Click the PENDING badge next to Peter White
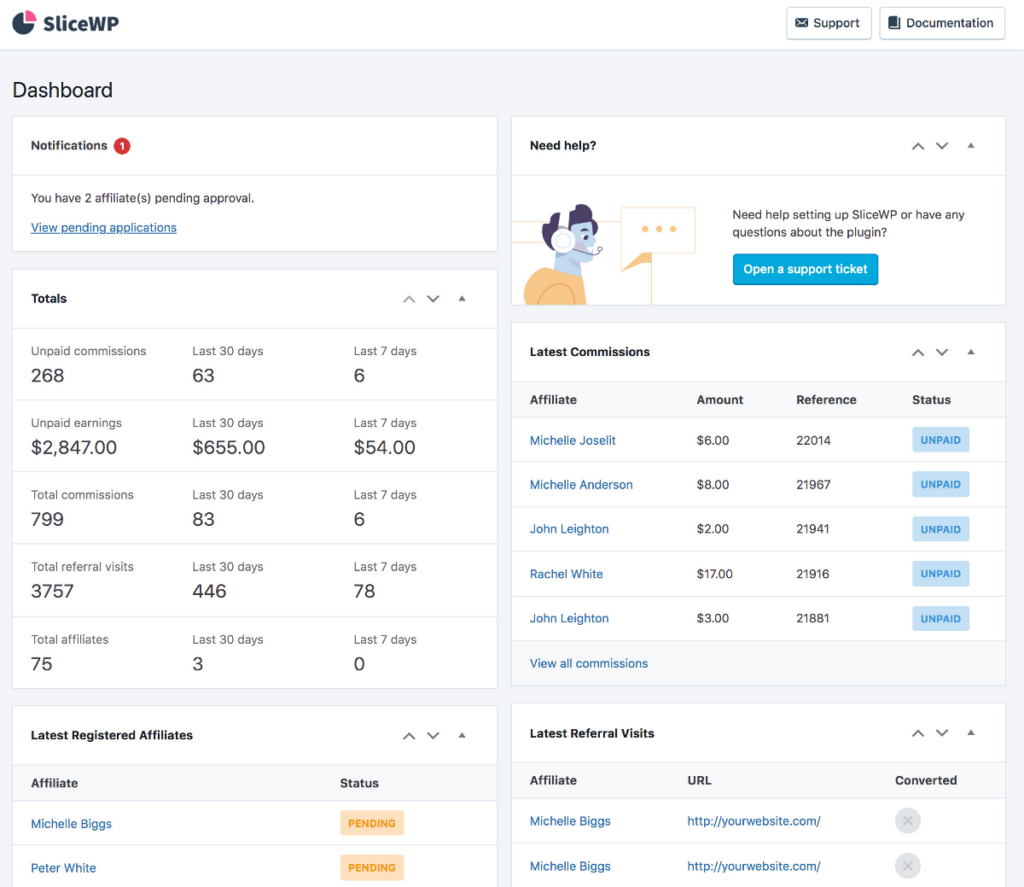 [371, 867]
